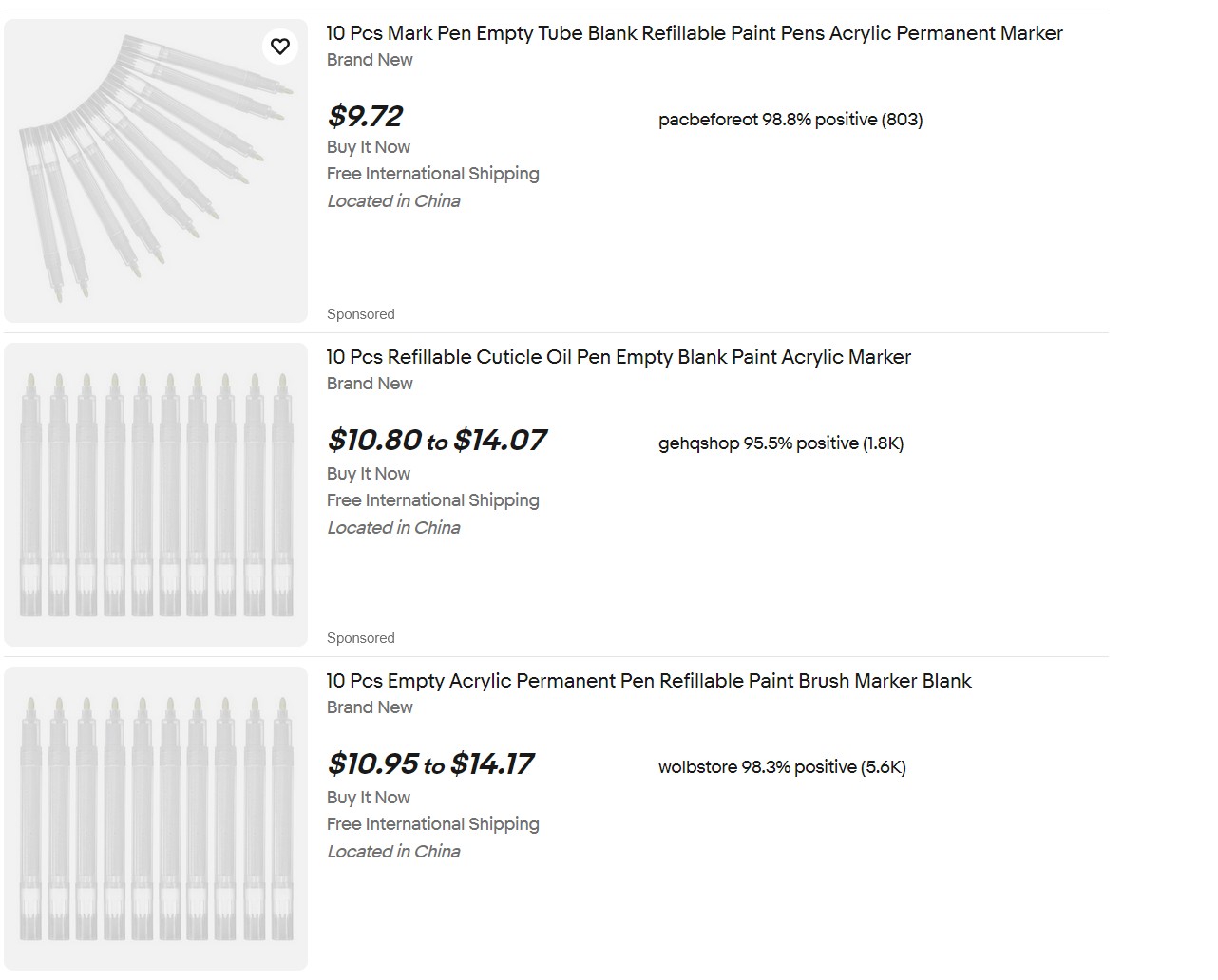The height and width of the screenshot is (980, 1218).
Task: Click the $10.95 to $14.17 price range
Action: tap(430, 763)
